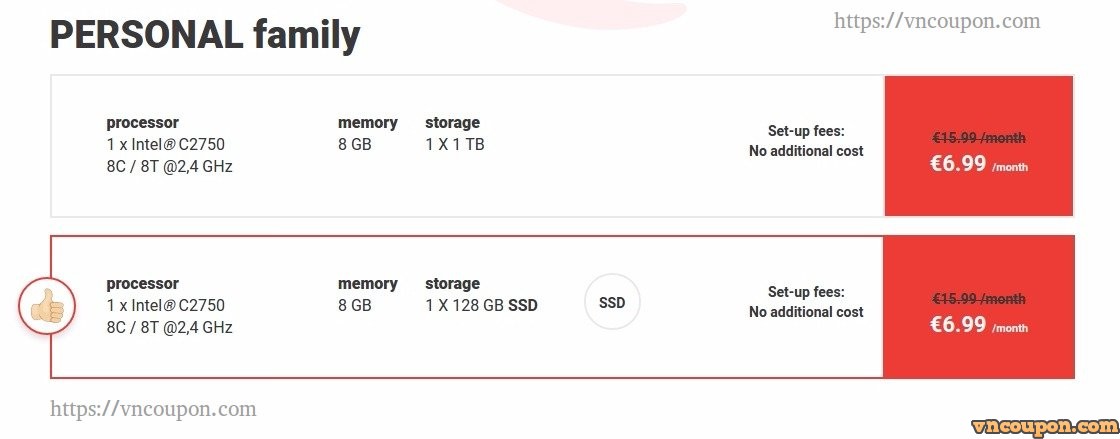Click the 1 X 128 GB SSD storage text

pos(481,306)
